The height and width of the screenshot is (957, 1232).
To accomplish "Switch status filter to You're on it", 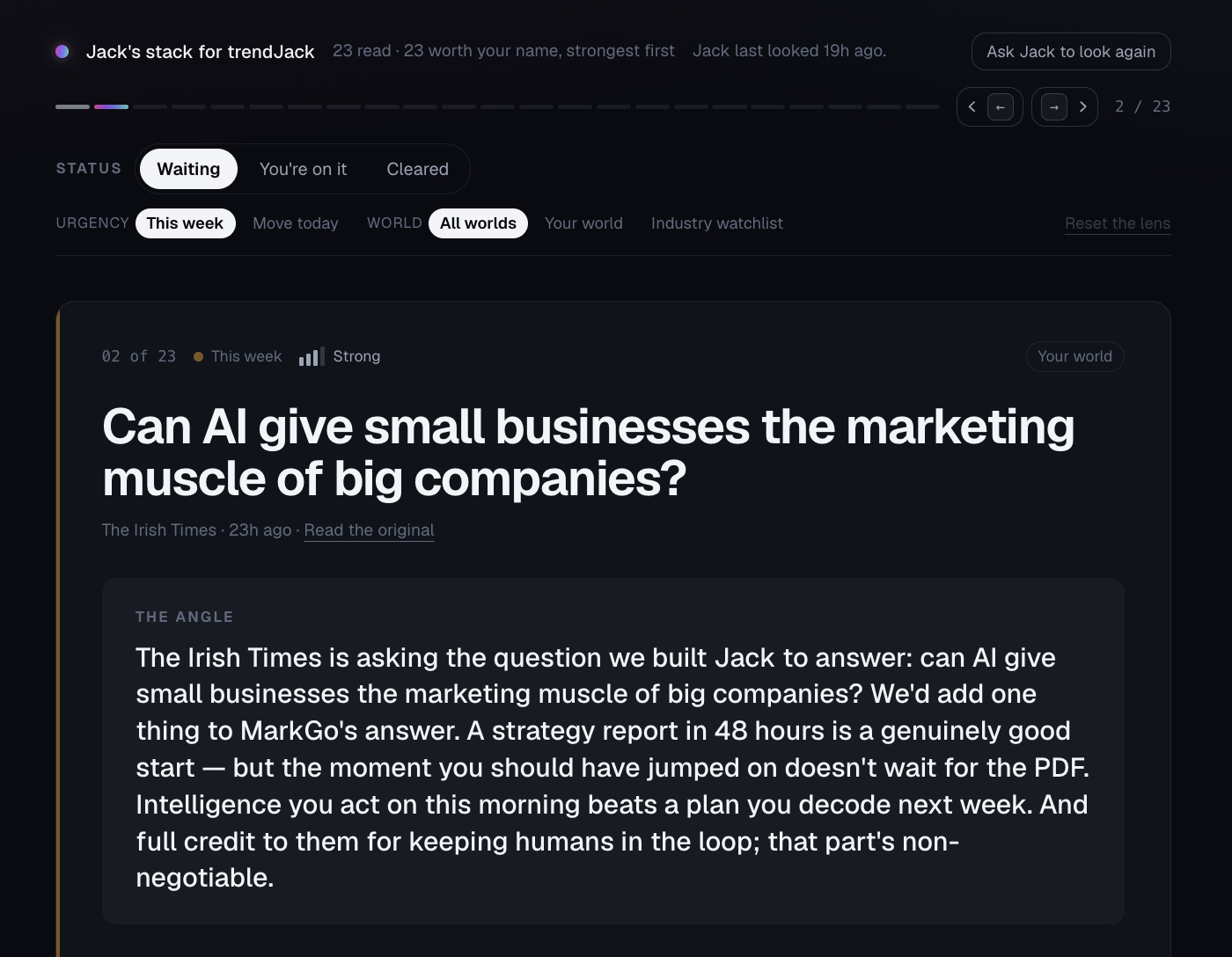I will point(303,169).
